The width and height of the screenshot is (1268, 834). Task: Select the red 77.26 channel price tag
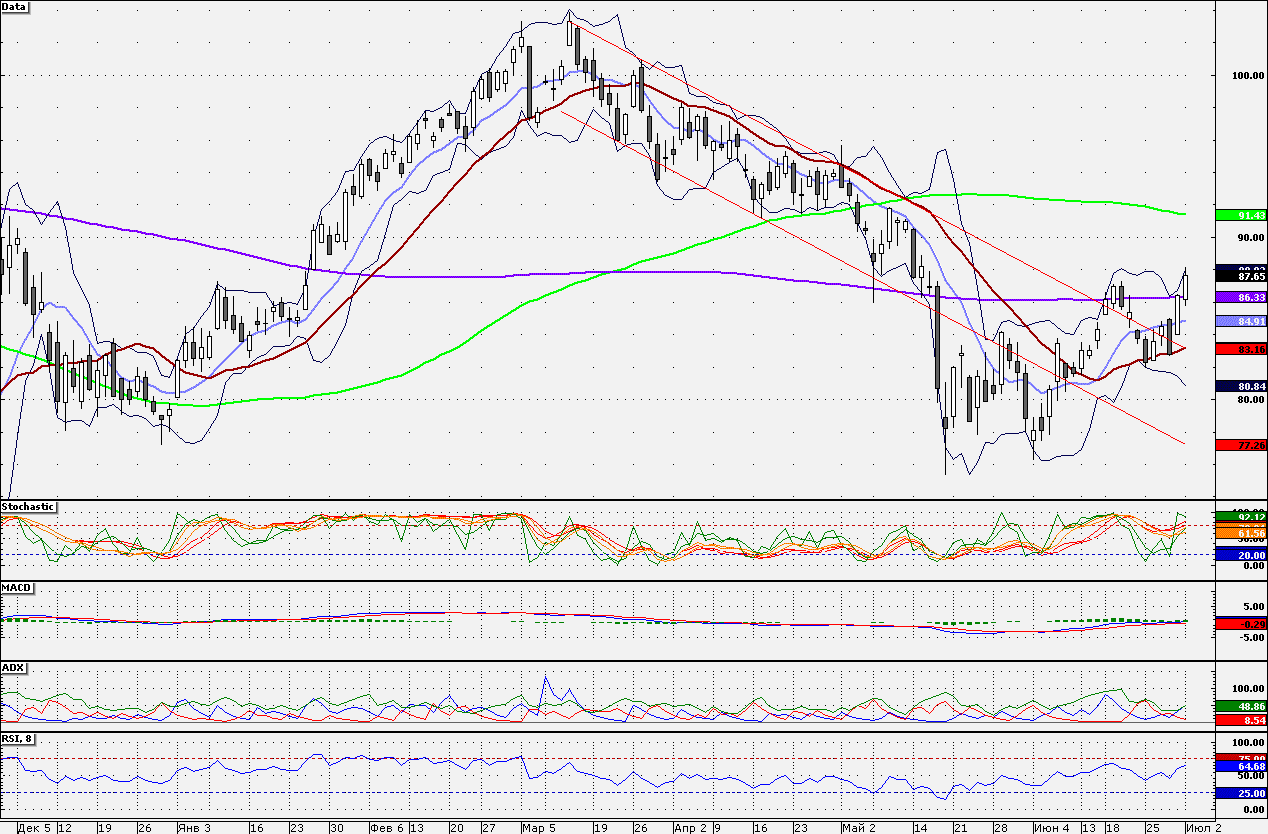(x=1240, y=444)
